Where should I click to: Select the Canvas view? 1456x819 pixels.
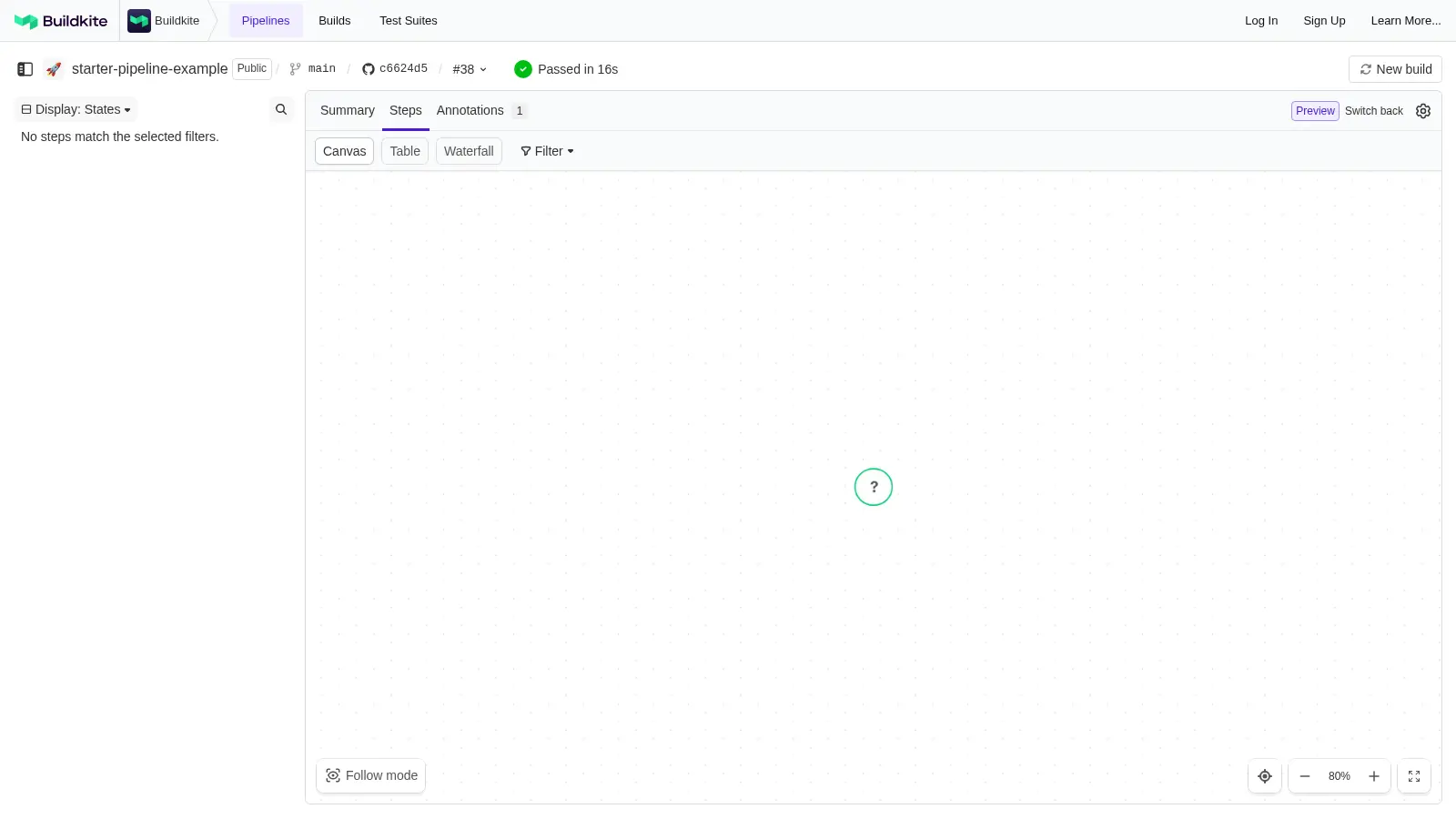click(x=345, y=151)
